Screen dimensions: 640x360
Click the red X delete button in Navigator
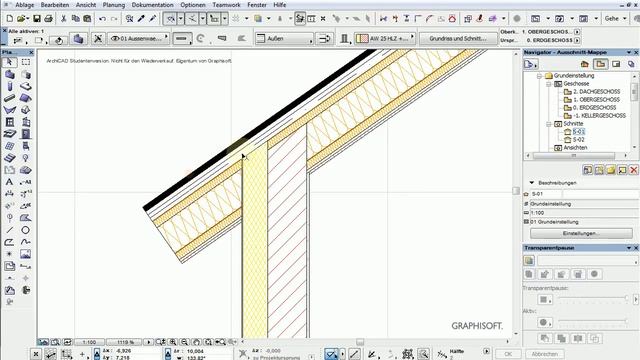pyautogui.click(x=633, y=170)
